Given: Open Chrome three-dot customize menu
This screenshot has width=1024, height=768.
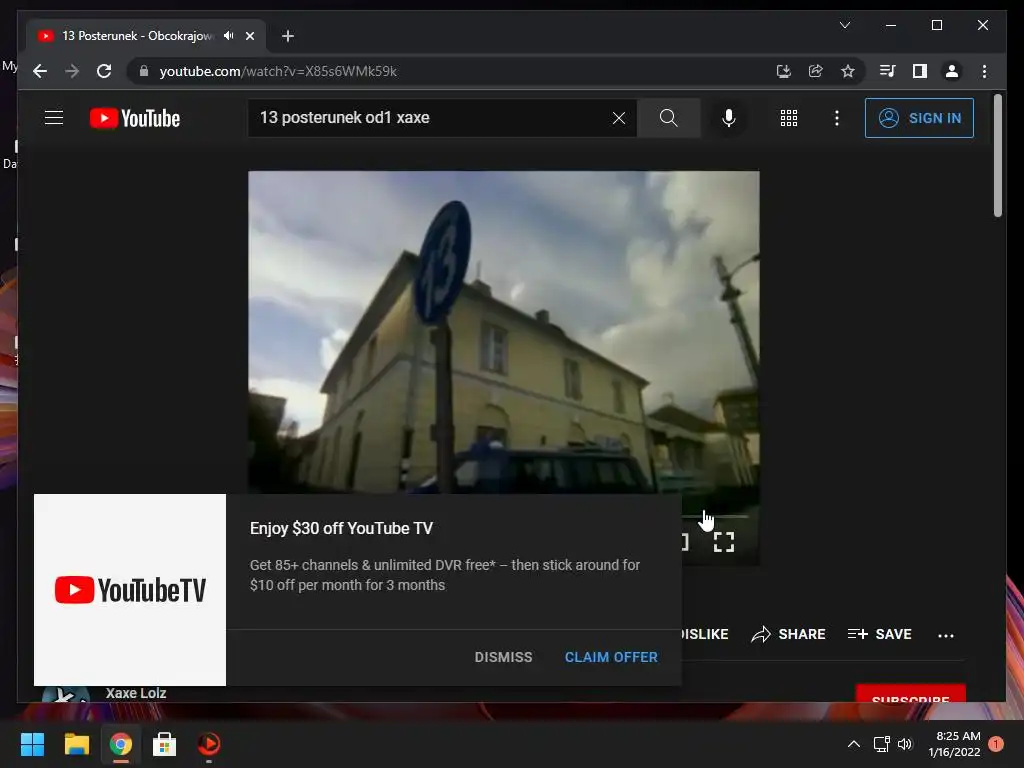Looking at the screenshot, I should pyautogui.click(x=984, y=71).
